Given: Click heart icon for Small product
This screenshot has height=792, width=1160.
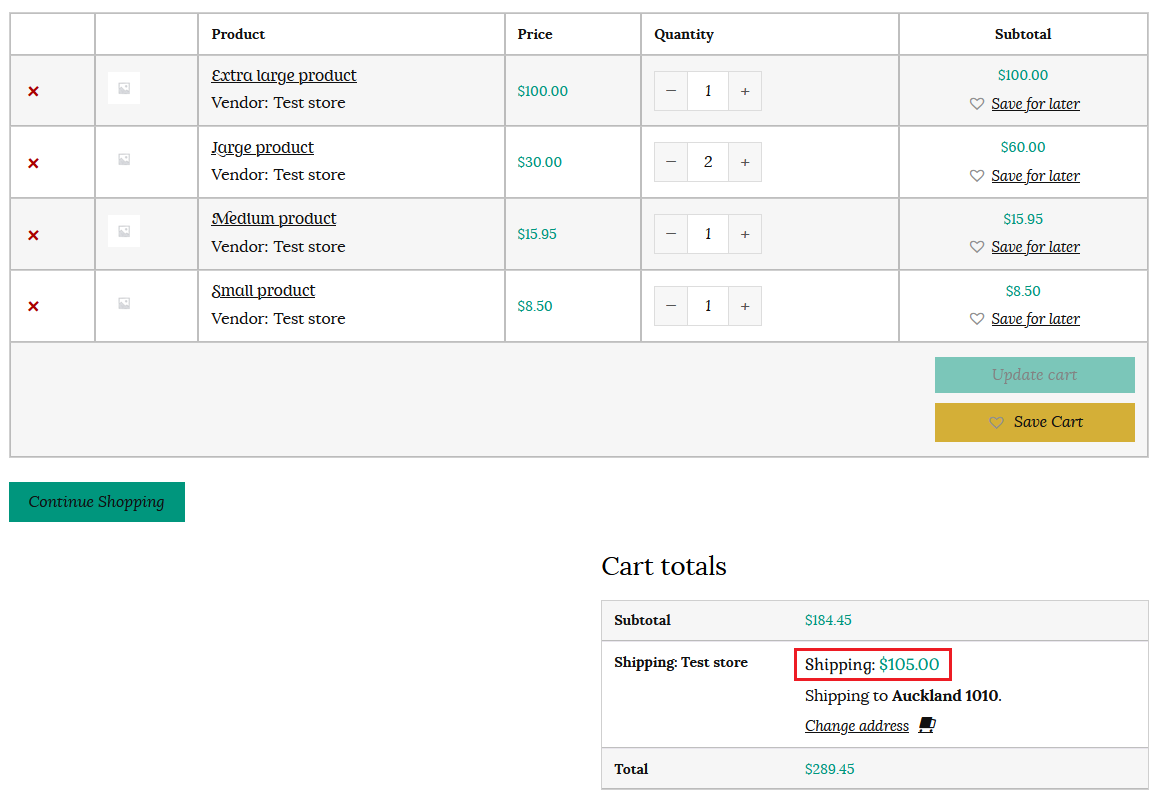Looking at the screenshot, I should pyautogui.click(x=977, y=319).
